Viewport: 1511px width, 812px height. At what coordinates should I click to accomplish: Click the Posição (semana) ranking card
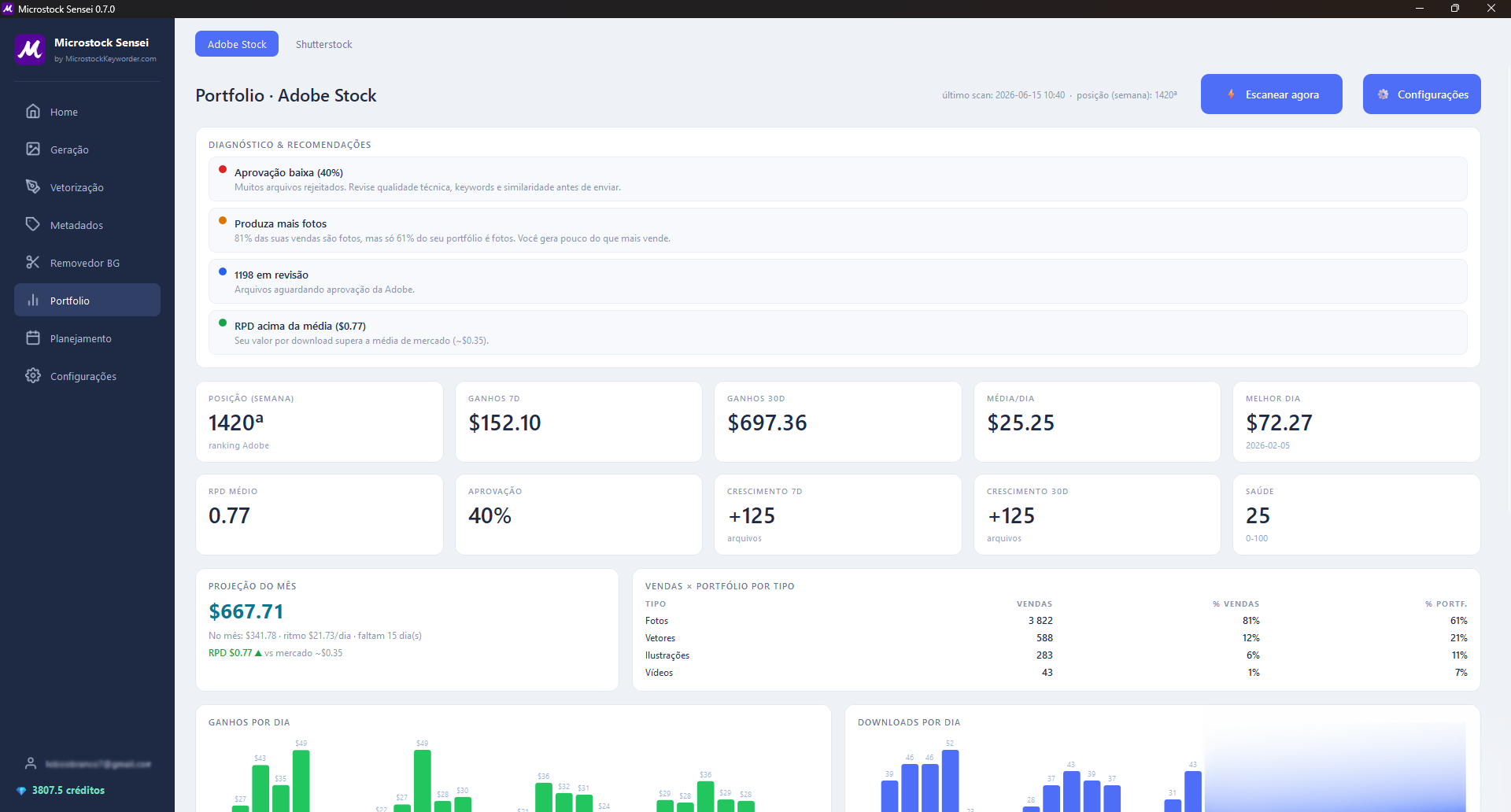[320, 422]
